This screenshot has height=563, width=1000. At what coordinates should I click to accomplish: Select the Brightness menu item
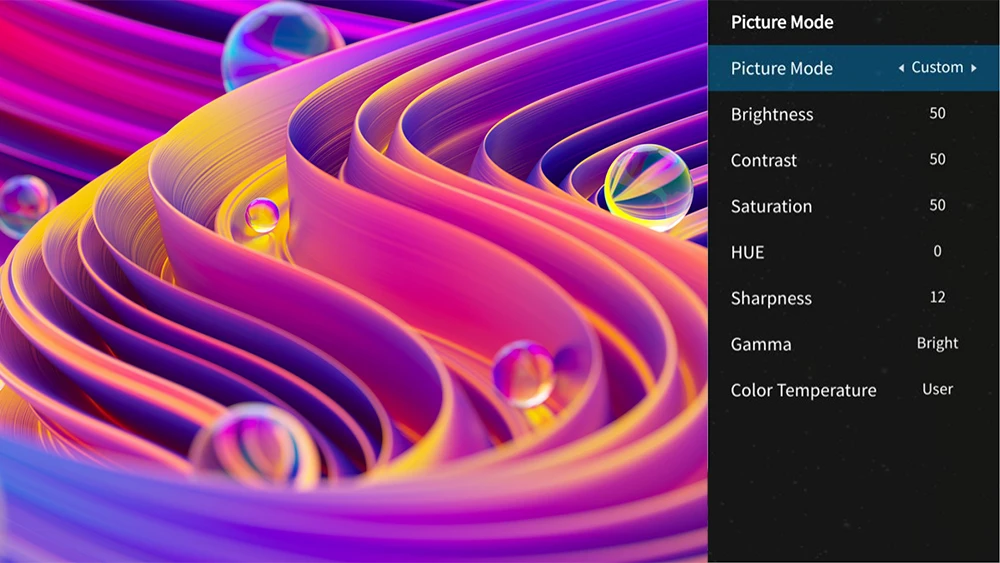click(x=853, y=114)
